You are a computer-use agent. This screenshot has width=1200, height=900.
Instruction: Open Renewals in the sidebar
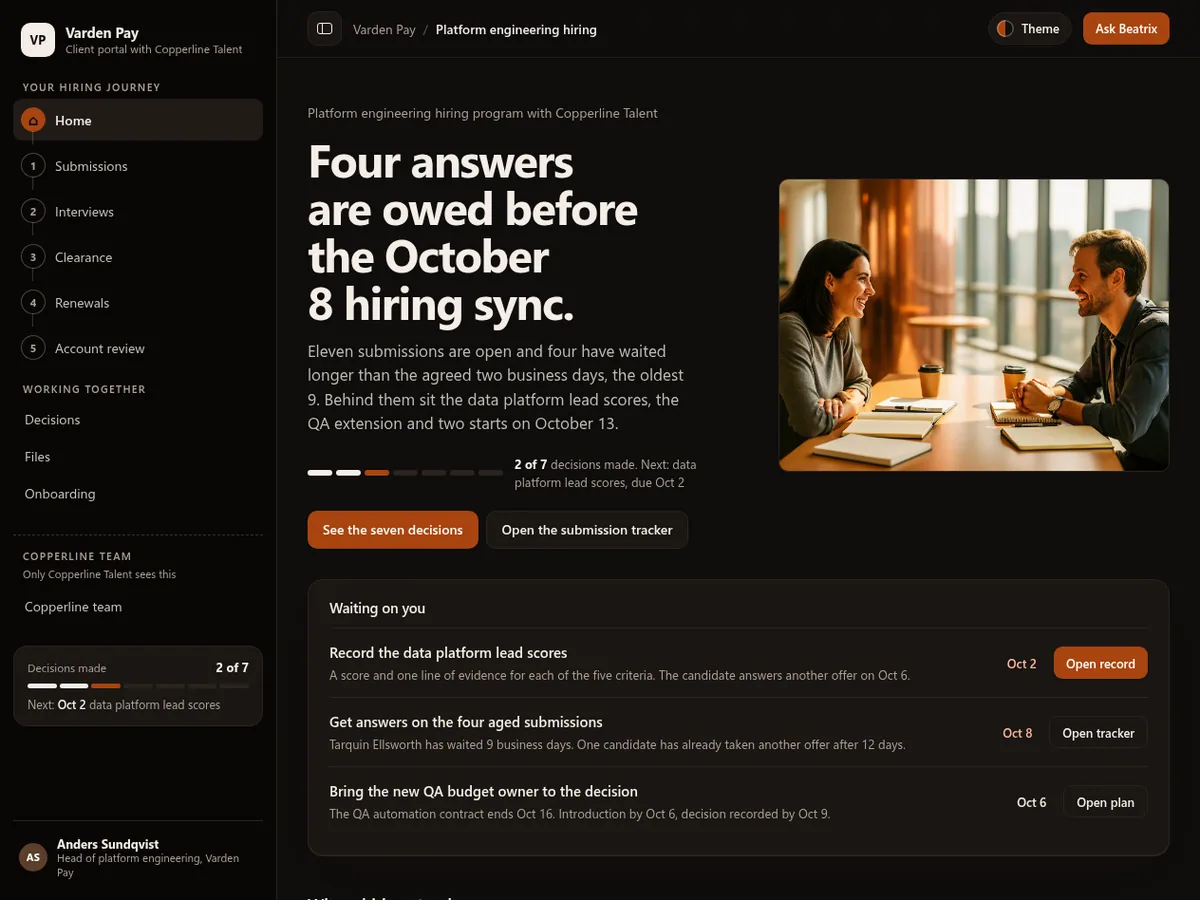[x=138, y=303]
